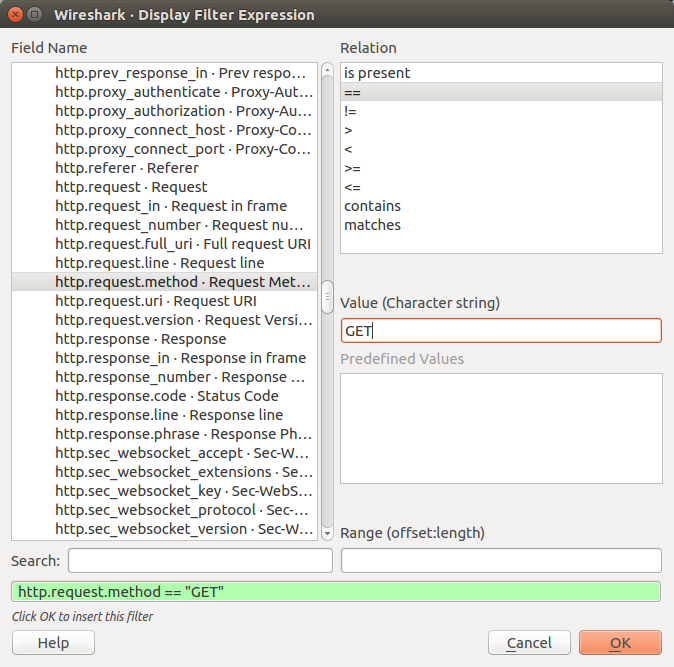Select http.request_in field
Viewport: 674px width, 667px height.
click(165, 206)
